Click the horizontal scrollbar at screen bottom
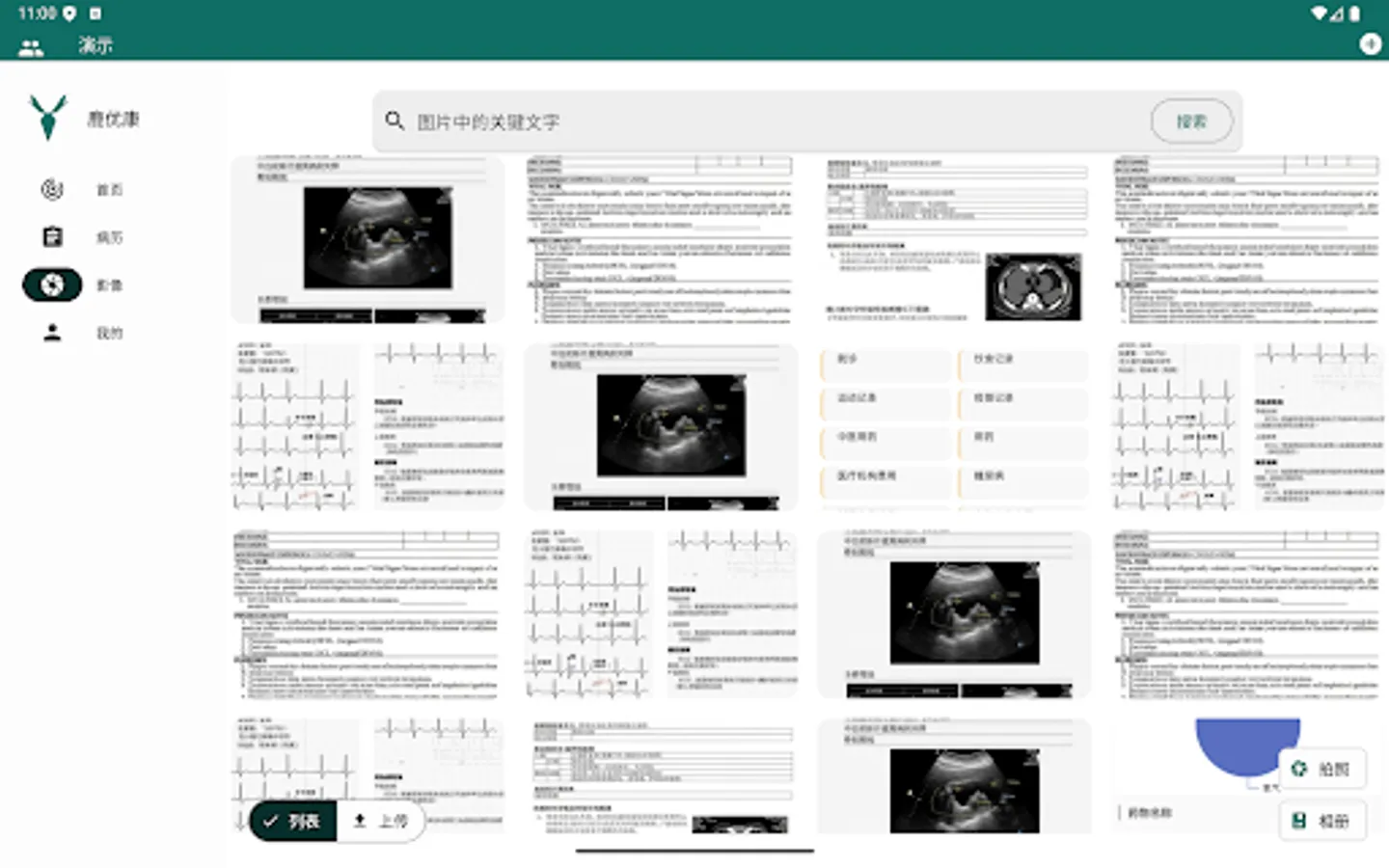This screenshot has width=1389, height=868. point(696,853)
